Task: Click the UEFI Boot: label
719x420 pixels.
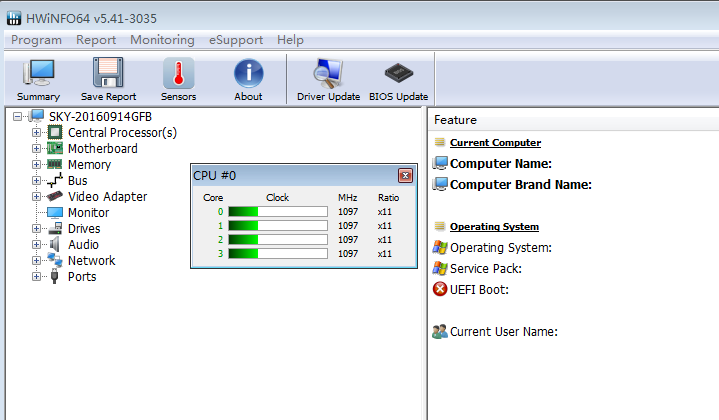Action: tap(479, 290)
